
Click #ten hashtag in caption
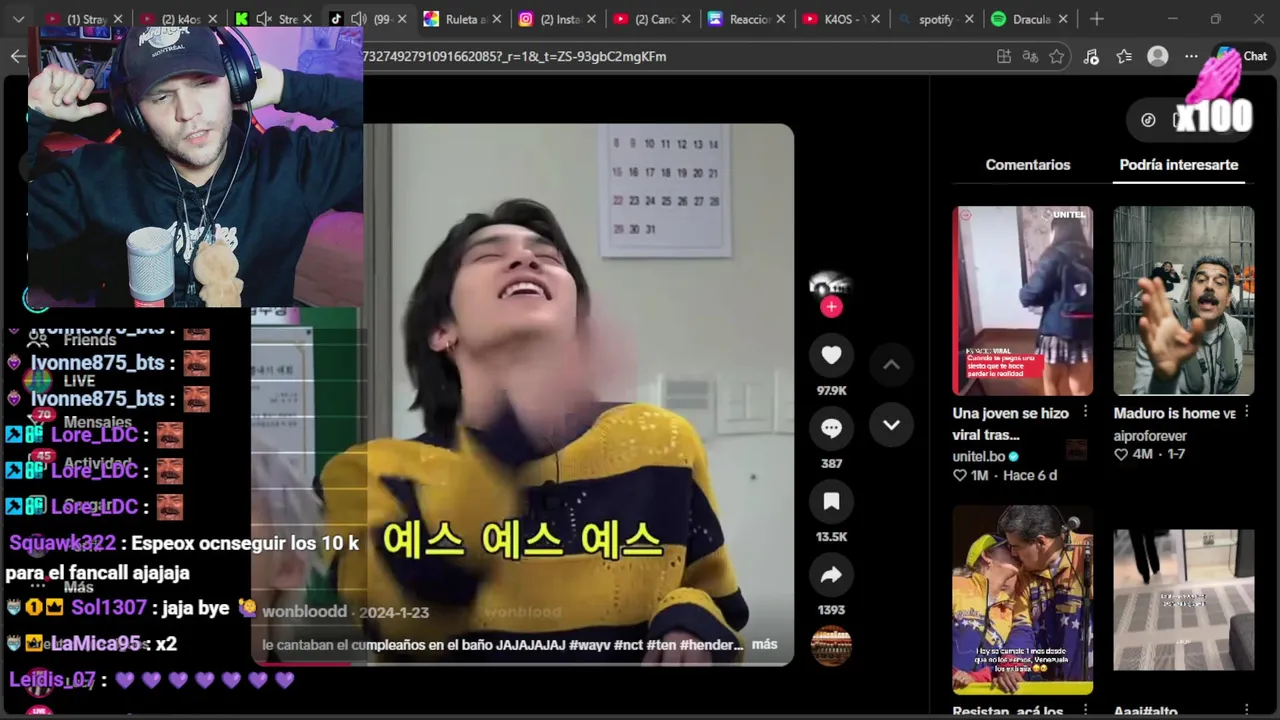661,645
